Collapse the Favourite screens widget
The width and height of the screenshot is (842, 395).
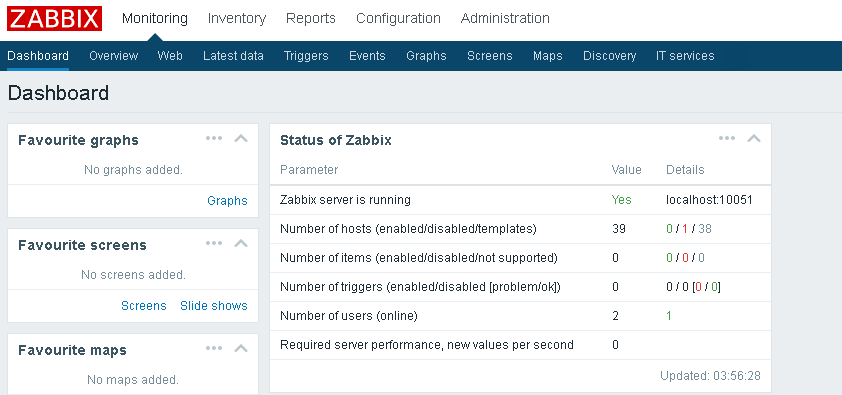241,243
